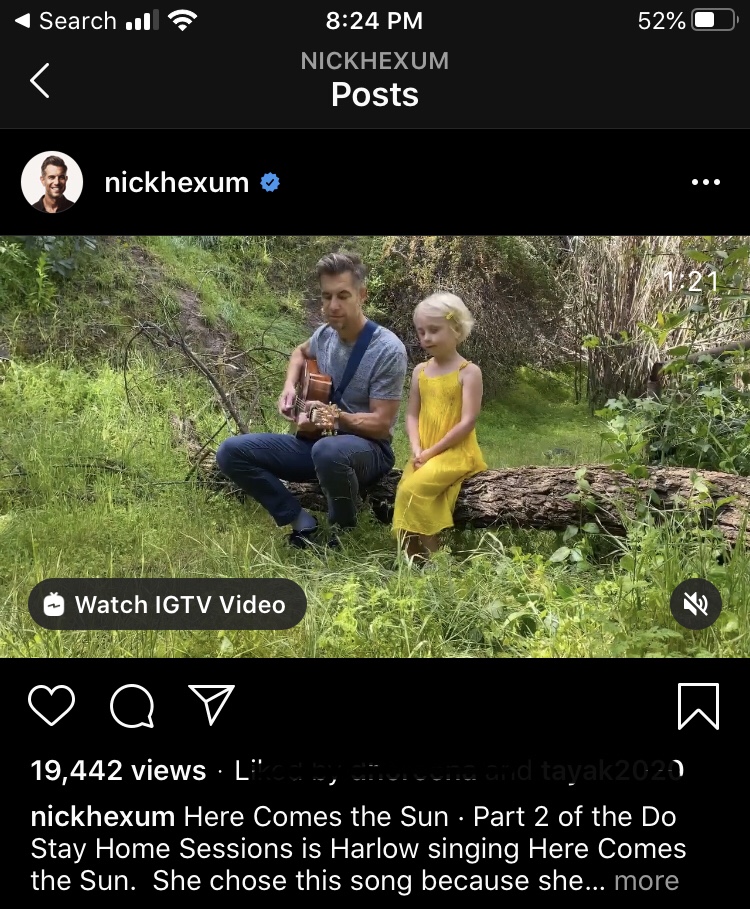This screenshot has height=909, width=750.
Task: Open the three-dot post options menu
Action: (705, 182)
